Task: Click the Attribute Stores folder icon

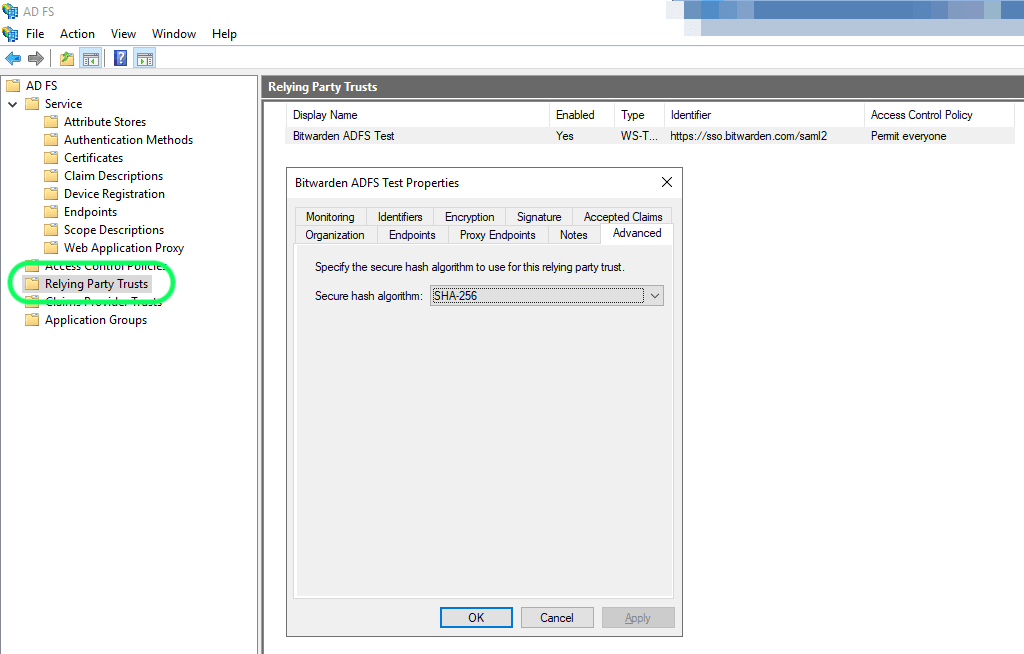Action: (x=51, y=122)
